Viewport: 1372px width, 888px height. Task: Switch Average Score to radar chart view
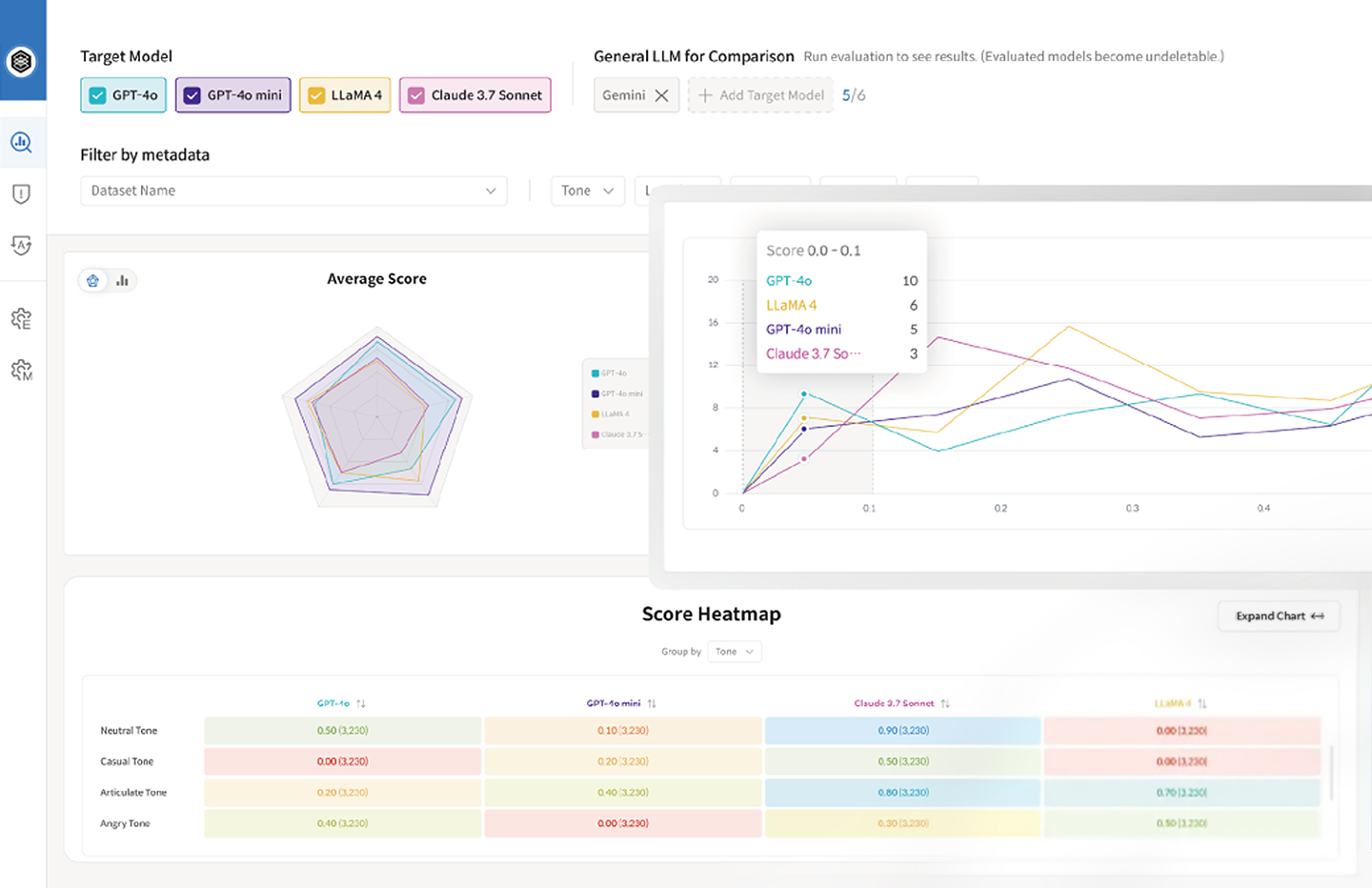coord(92,281)
